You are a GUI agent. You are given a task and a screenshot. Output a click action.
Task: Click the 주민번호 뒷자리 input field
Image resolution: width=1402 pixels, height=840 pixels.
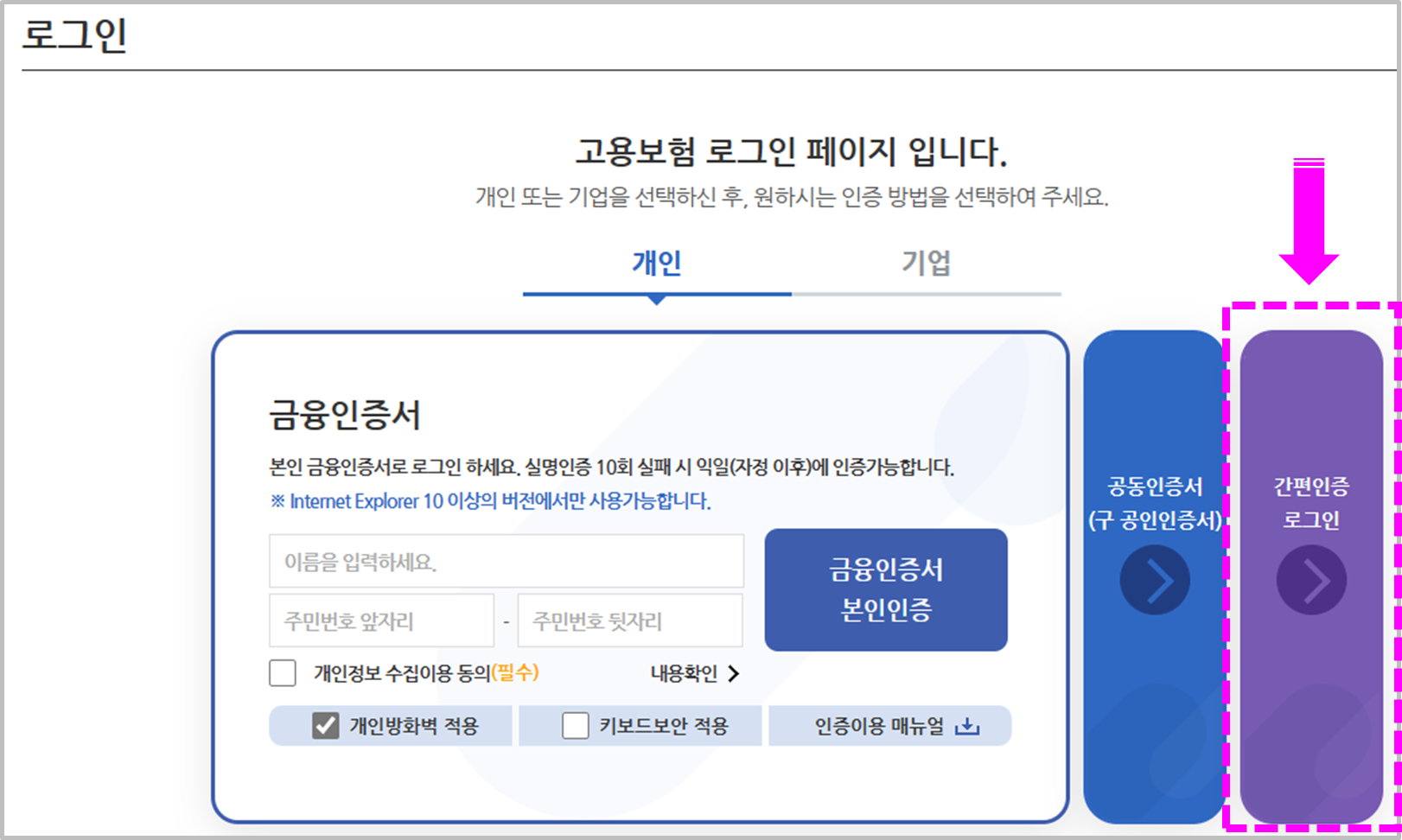[628, 620]
